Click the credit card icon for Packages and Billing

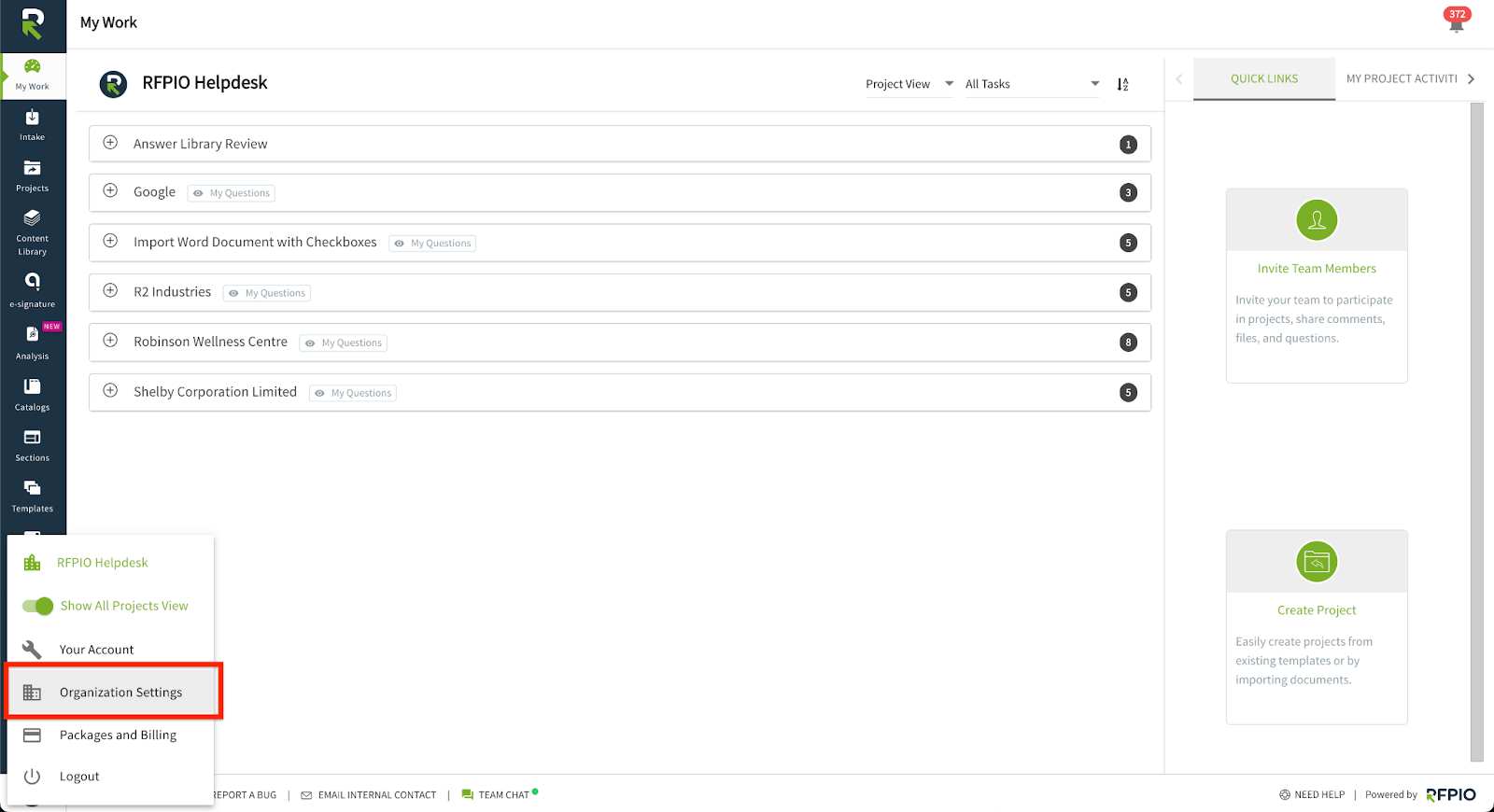pyautogui.click(x=32, y=735)
